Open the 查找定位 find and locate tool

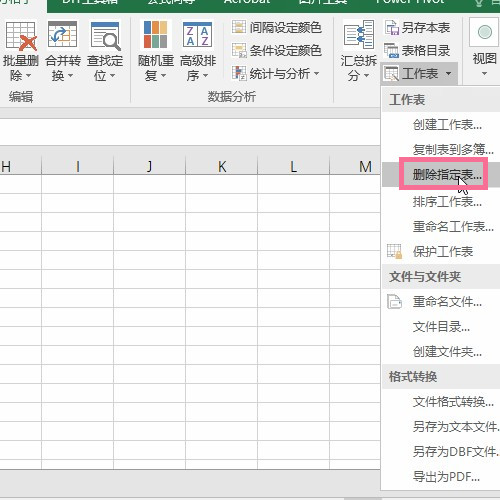point(105,51)
